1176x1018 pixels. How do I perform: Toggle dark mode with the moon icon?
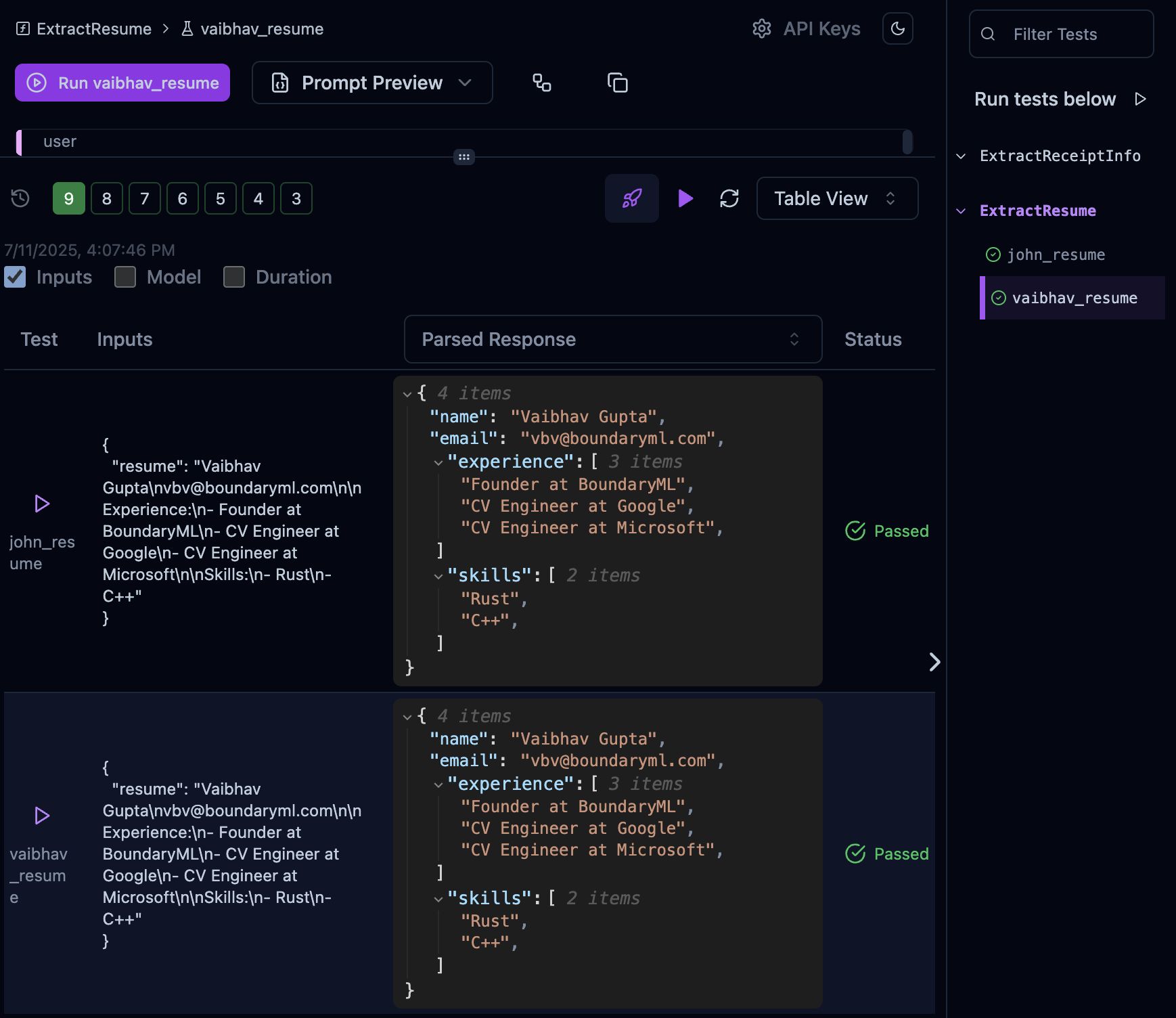898,28
